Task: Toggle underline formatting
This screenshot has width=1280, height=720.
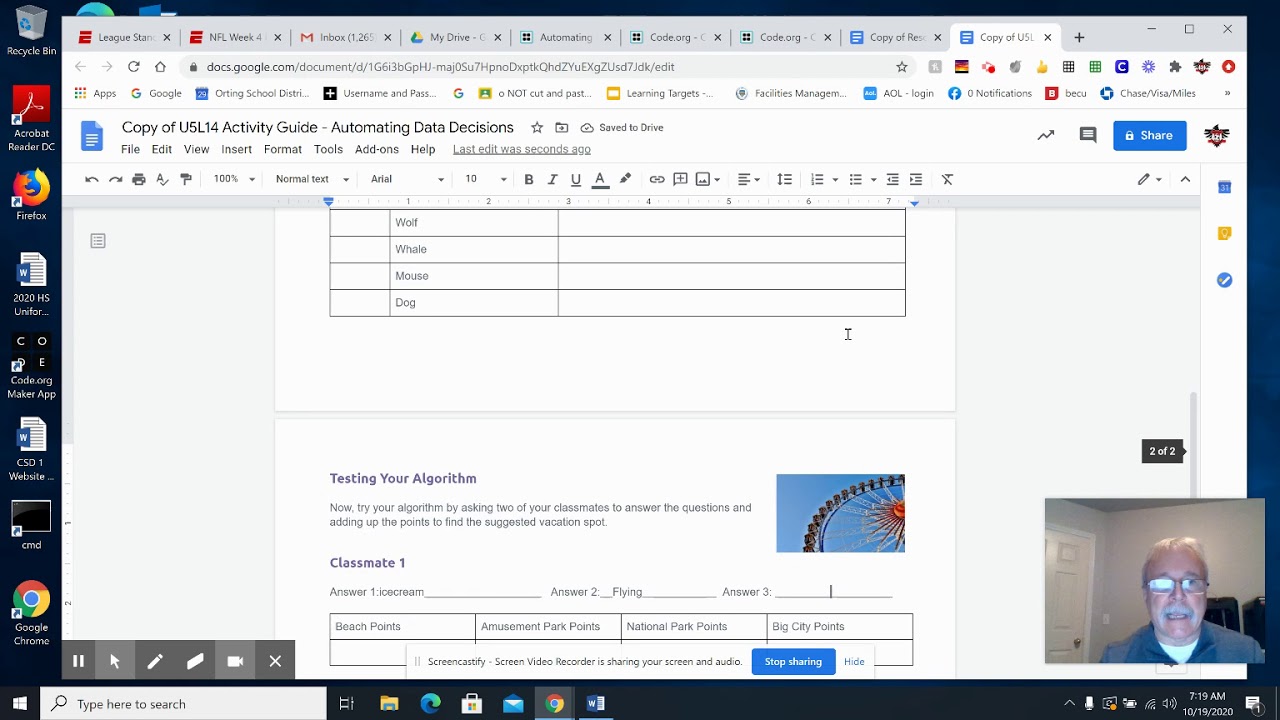Action: click(576, 179)
